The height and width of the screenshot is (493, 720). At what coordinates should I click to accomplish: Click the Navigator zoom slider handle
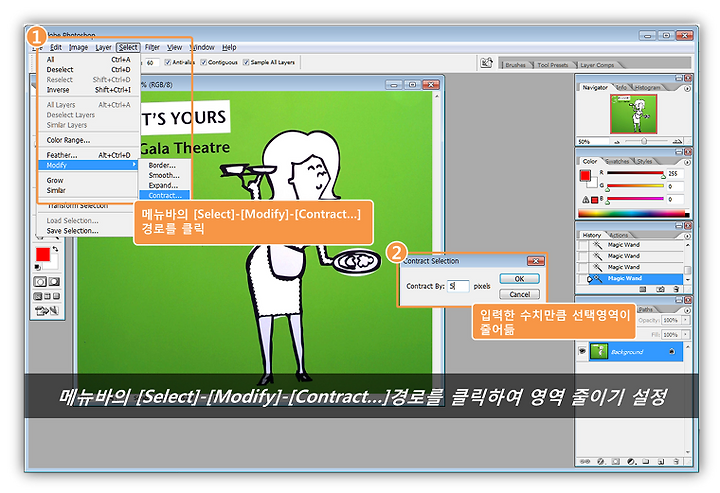(644, 141)
